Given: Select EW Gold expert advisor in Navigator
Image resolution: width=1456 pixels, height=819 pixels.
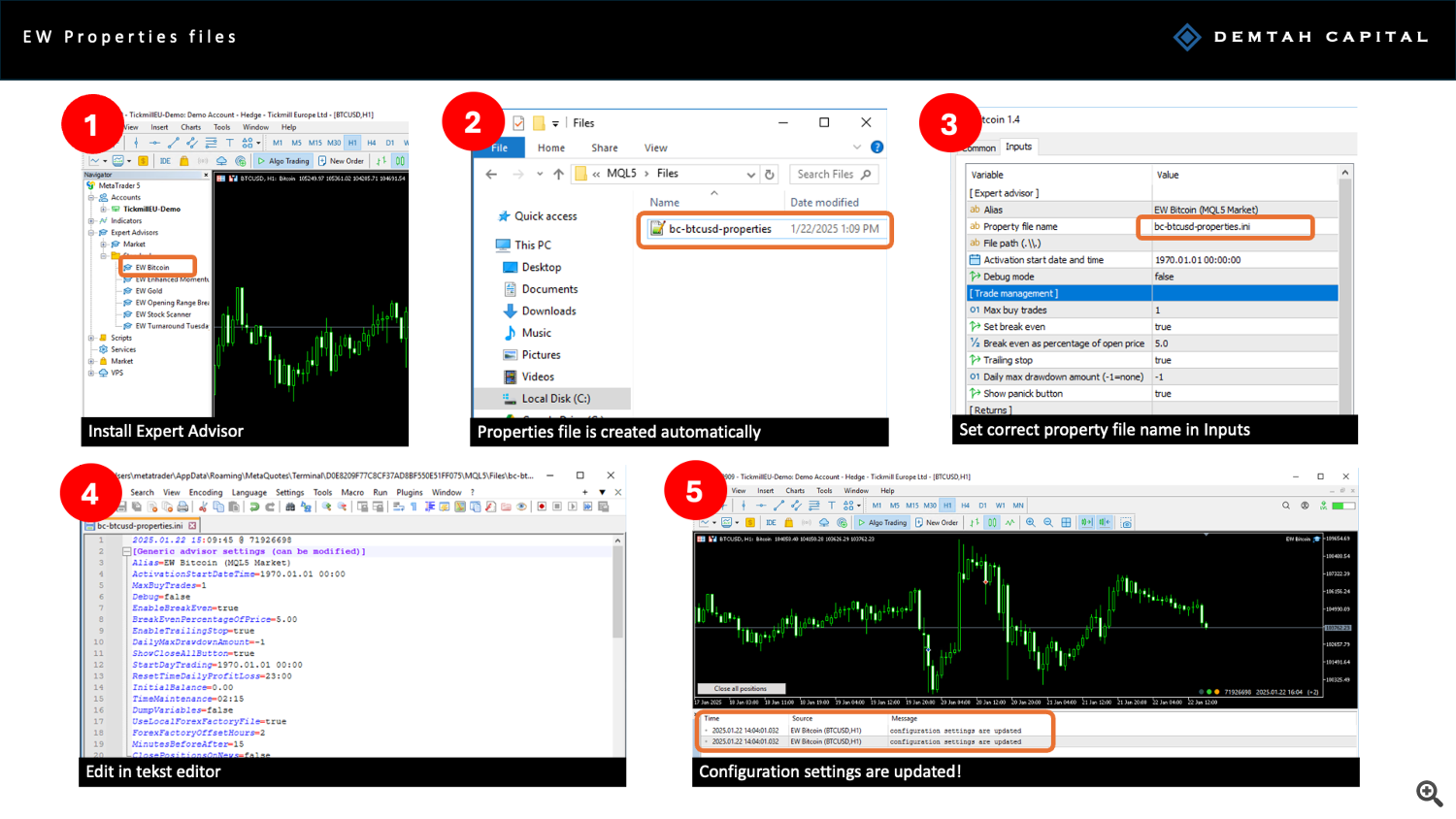Looking at the screenshot, I should 149,290.
